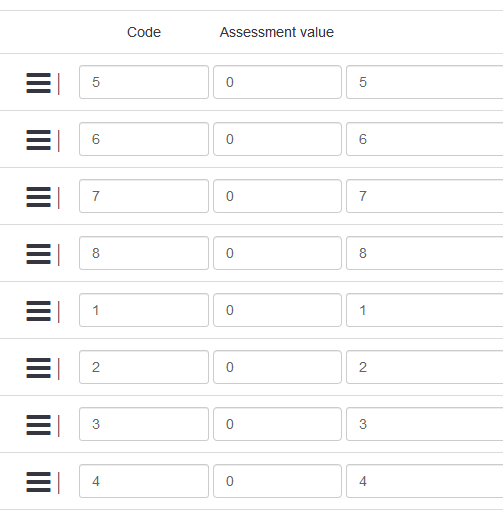Edit the answer text field showing 5
The image size is (503, 513).
point(425,82)
